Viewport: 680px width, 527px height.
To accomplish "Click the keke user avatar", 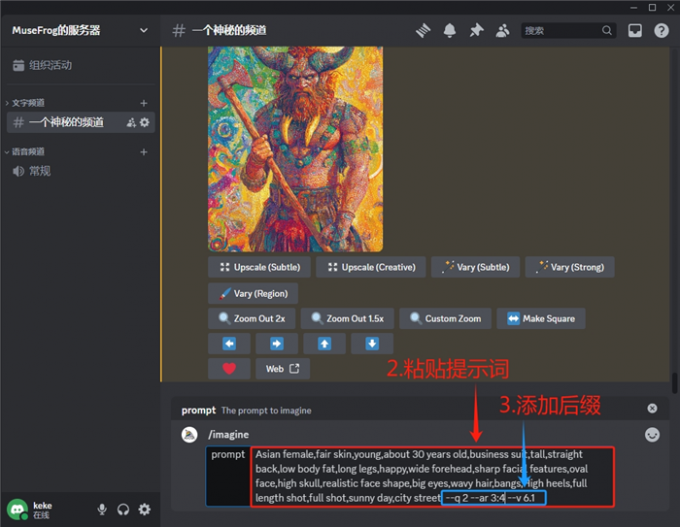I will coord(17,509).
